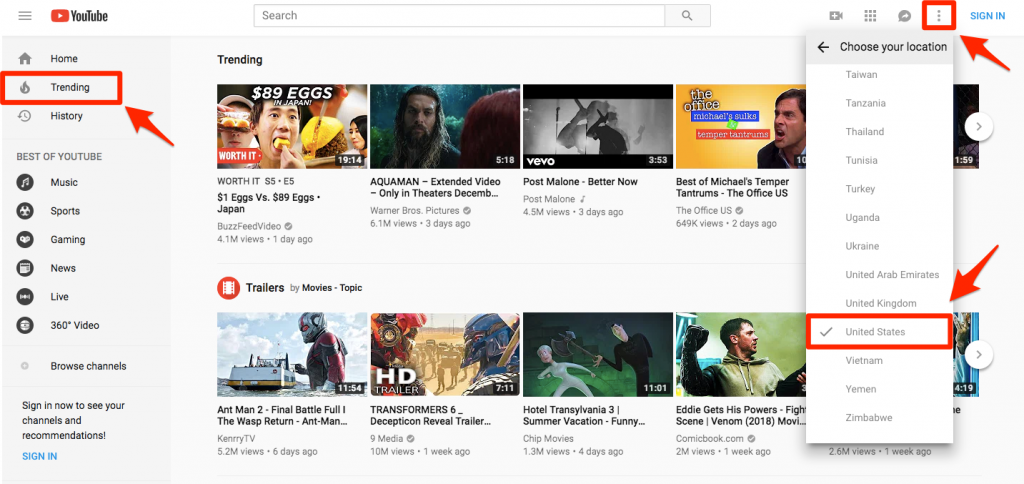Open the video camera upload icon

(836, 16)
